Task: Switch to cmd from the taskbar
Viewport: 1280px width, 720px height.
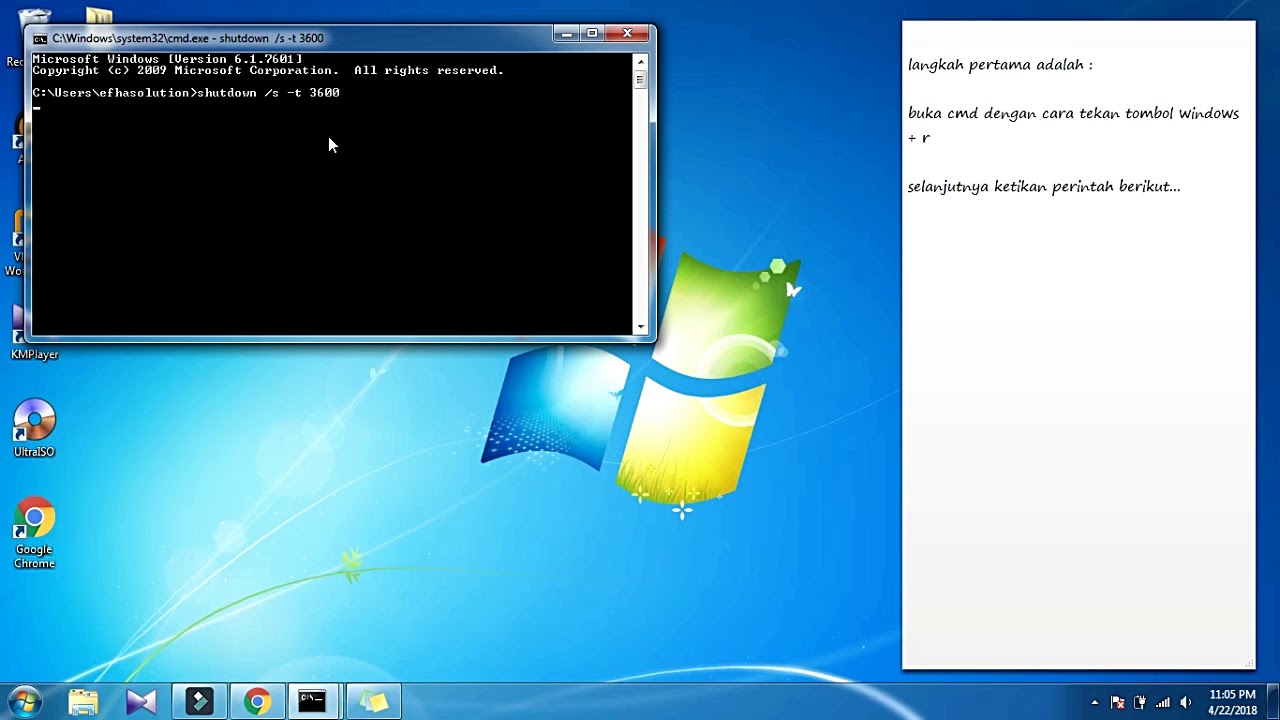Action: (313, 702)
